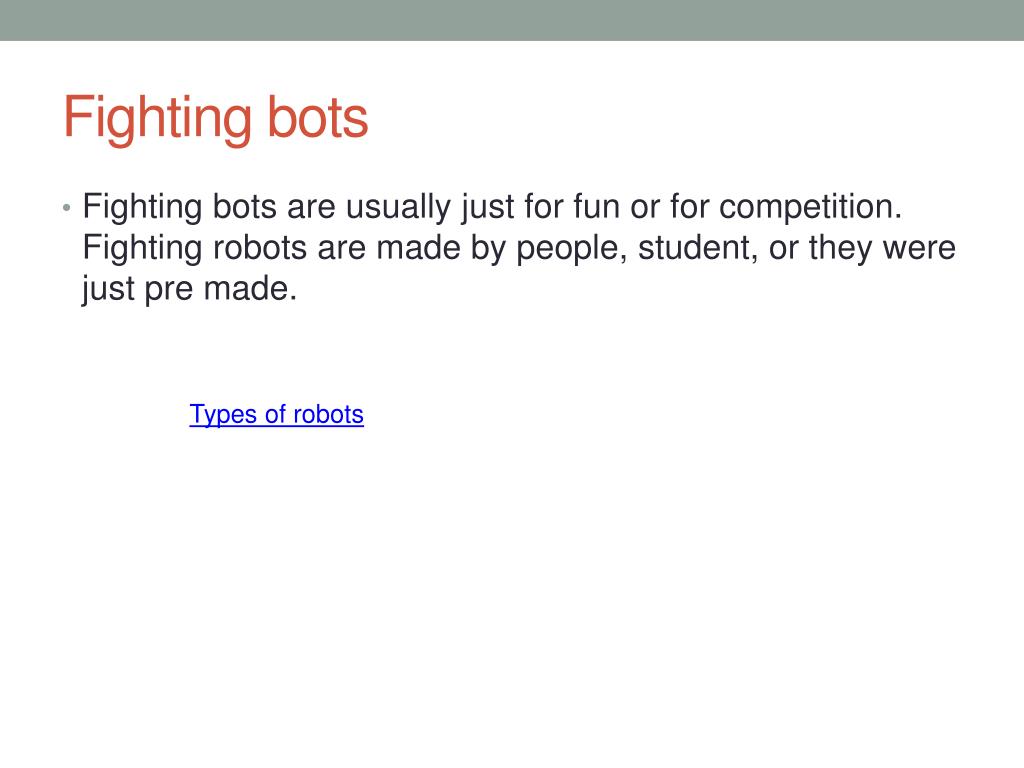Open the Types of robots hyperlink
The height and width of the screenshot is (768, 1024).
[x=276, y=415]
